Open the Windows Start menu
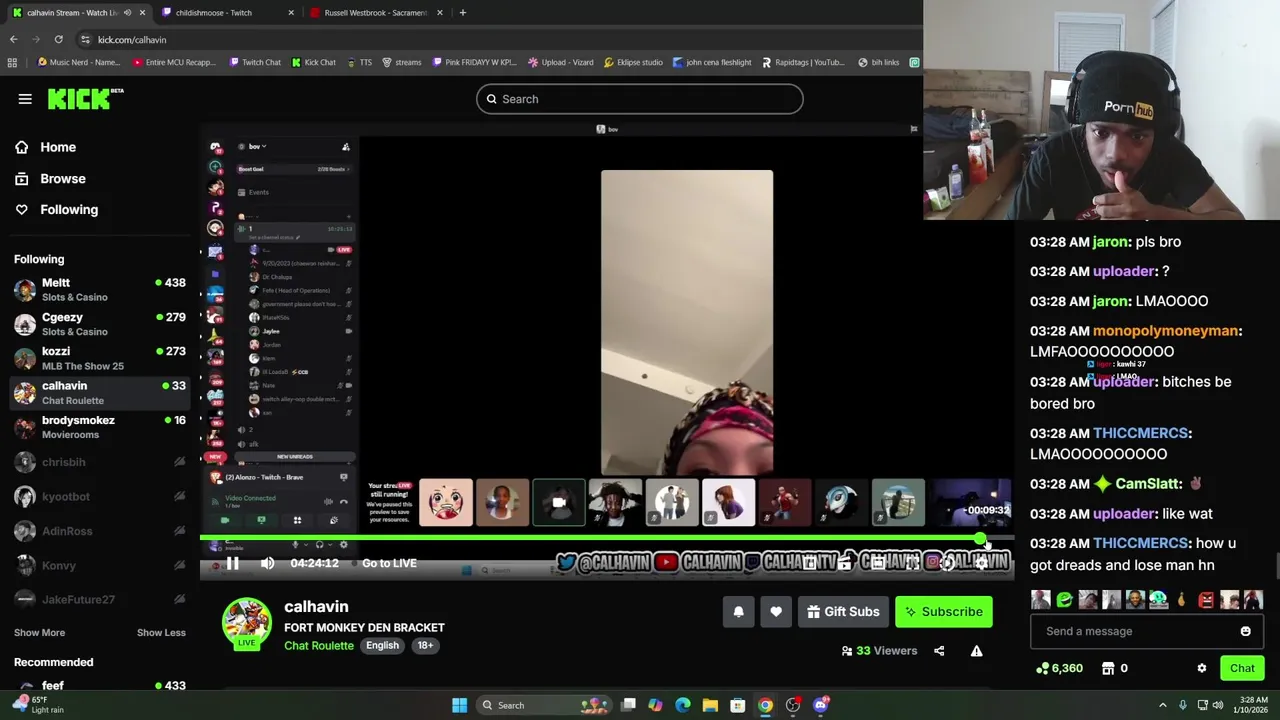Viewport: 1280px width, 720px height. coord(459,705)
